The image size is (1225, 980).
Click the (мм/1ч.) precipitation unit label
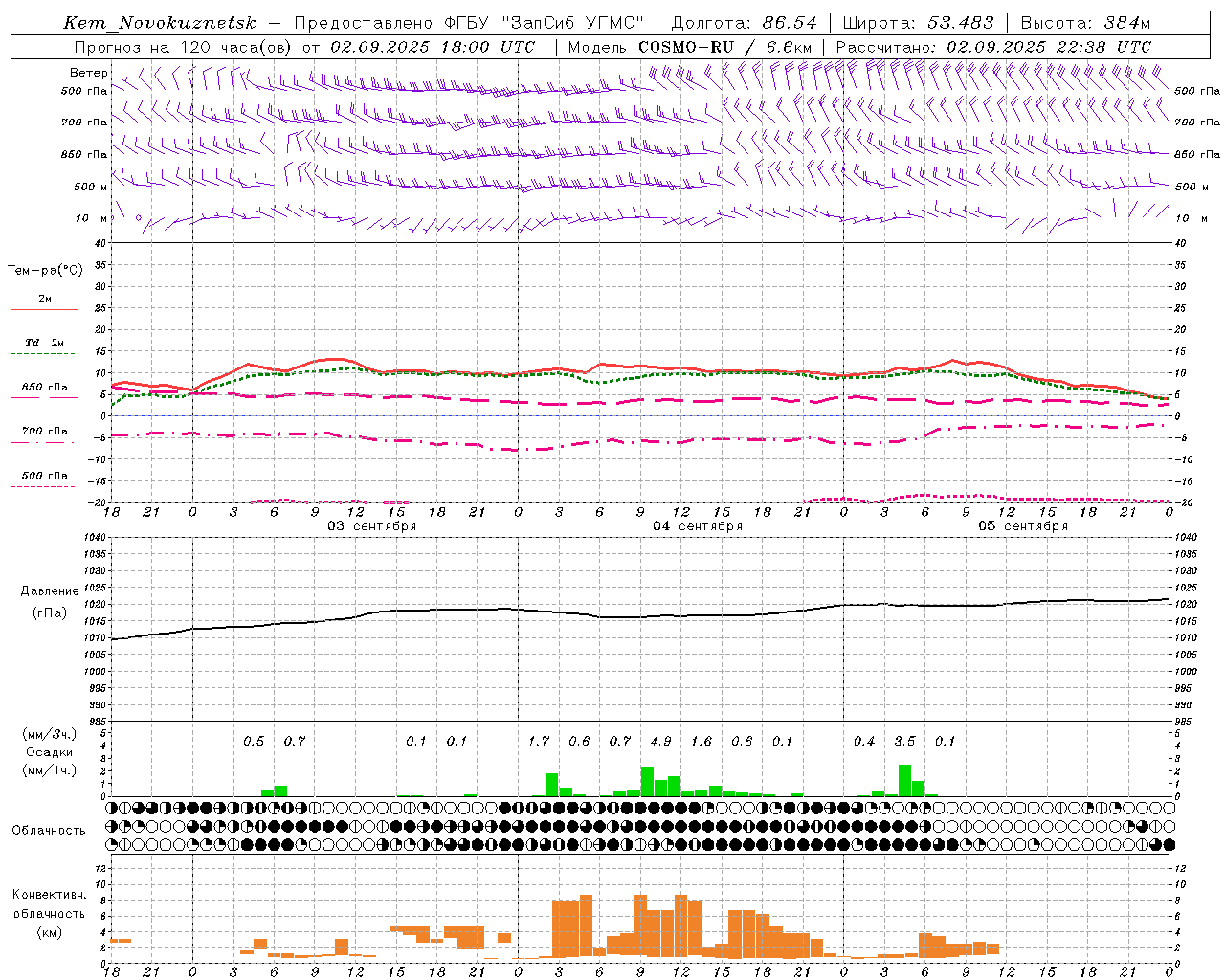click(50, 770)
